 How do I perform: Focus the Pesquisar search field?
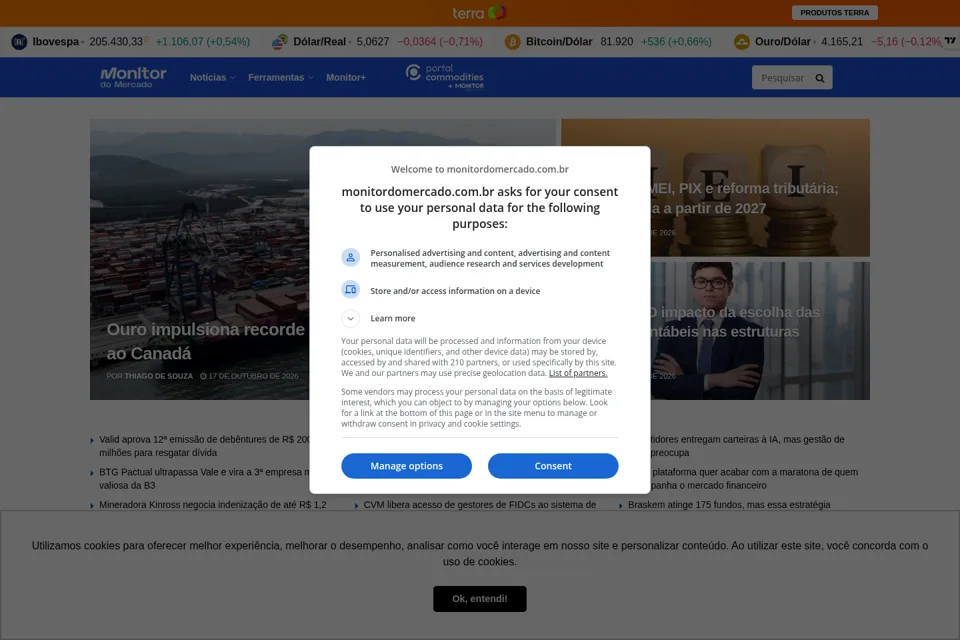point(782,78)
